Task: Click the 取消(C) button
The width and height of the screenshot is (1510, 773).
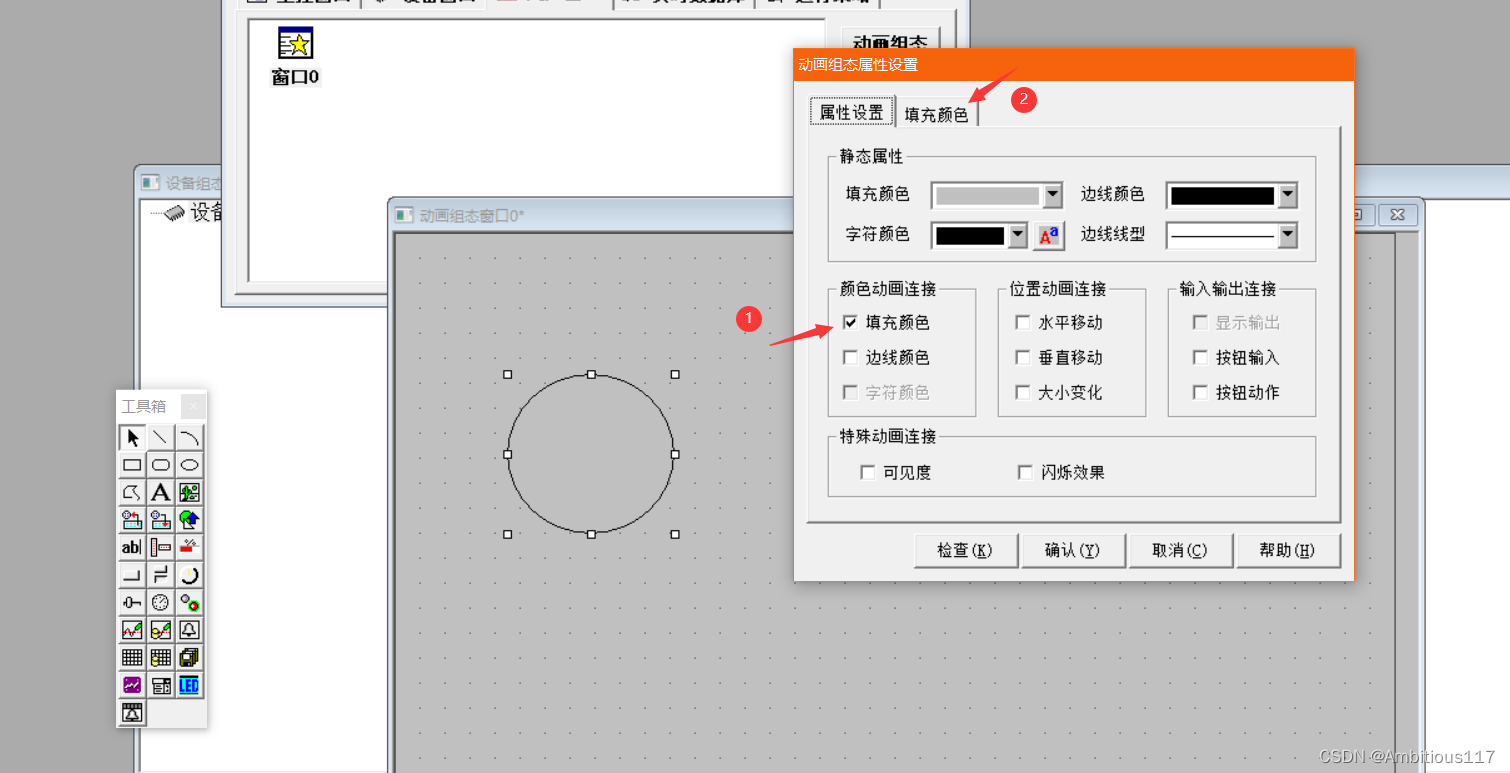Action: pyautogui.click(x=1181, y=550)
